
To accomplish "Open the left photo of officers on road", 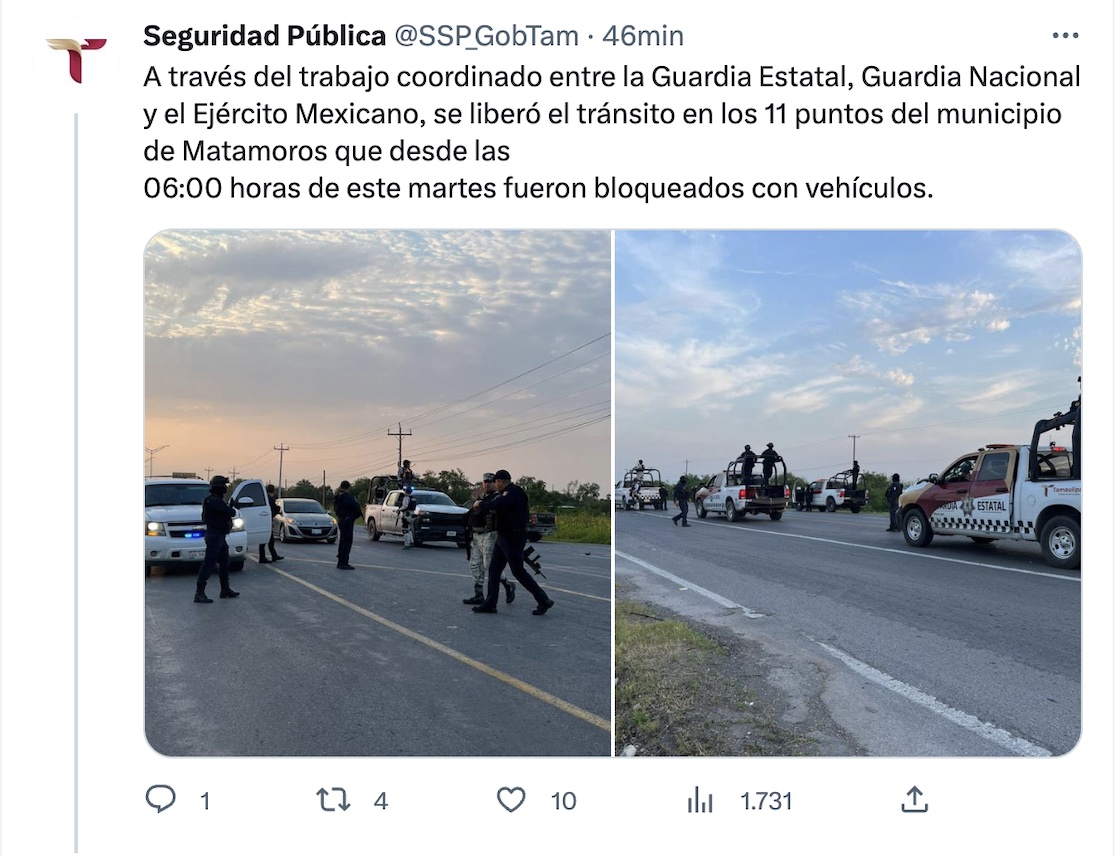I will [378, 492].
